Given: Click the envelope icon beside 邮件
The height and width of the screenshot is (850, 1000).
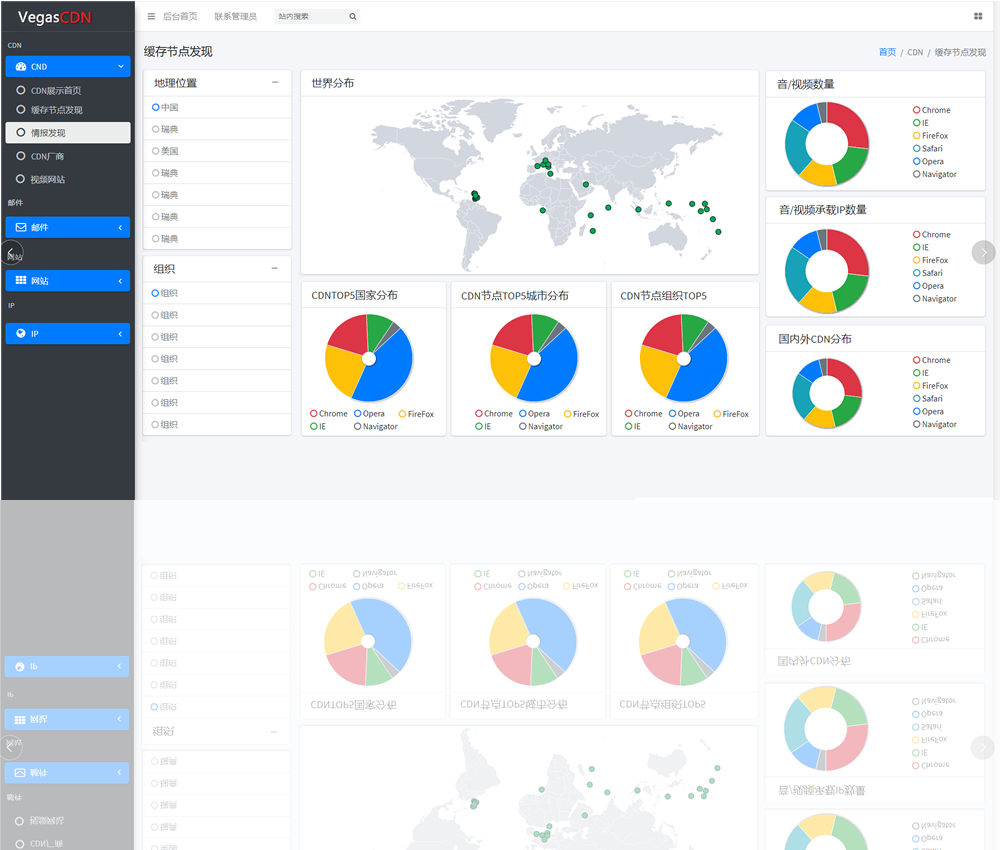Looking at the screenshot, I should tap(21, 227).
